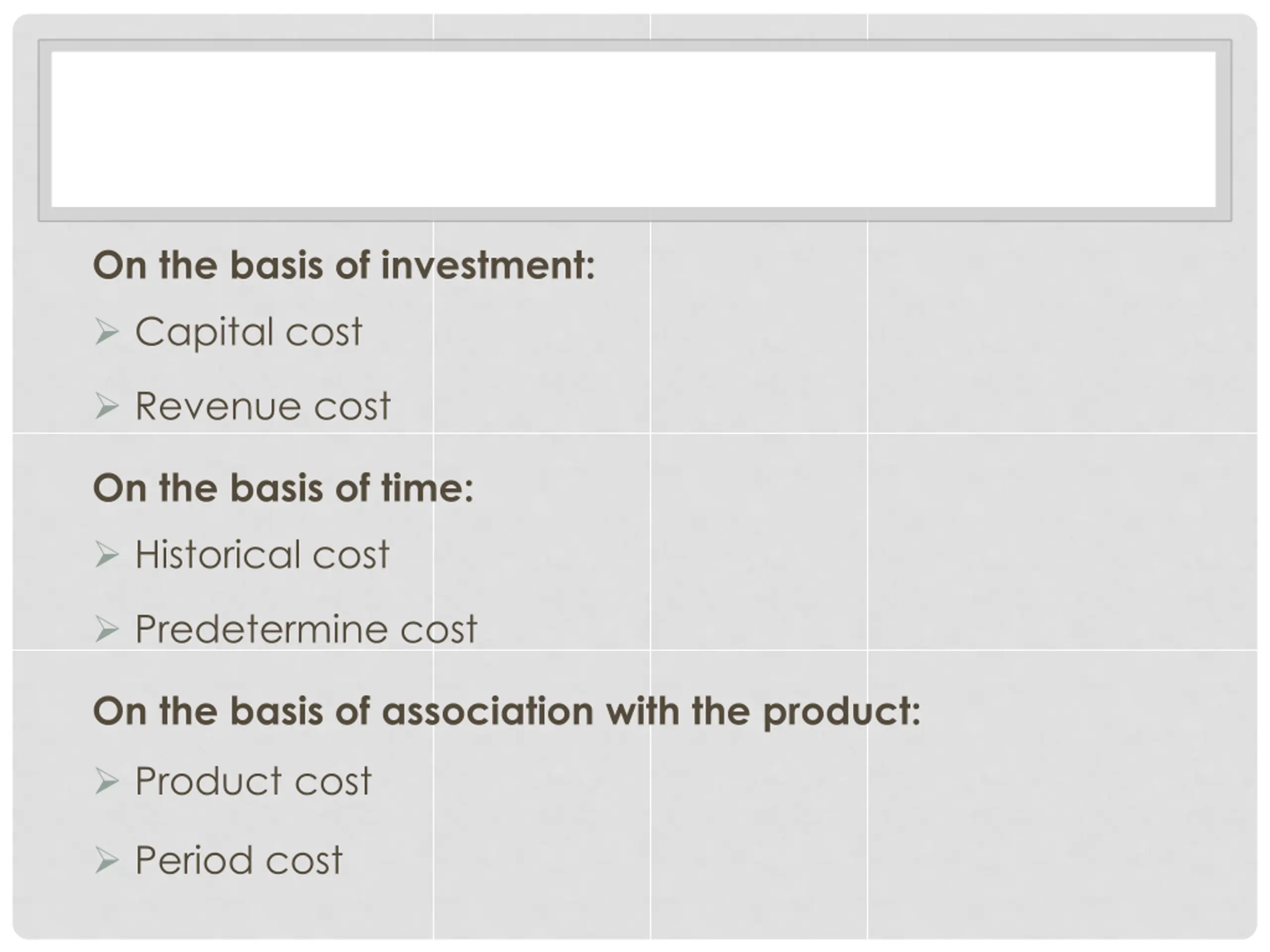The height and width of the screenshot is (952, 1270).
Task: Click the 'Historical cost' bullet text
Action: (x=262, y=555)
